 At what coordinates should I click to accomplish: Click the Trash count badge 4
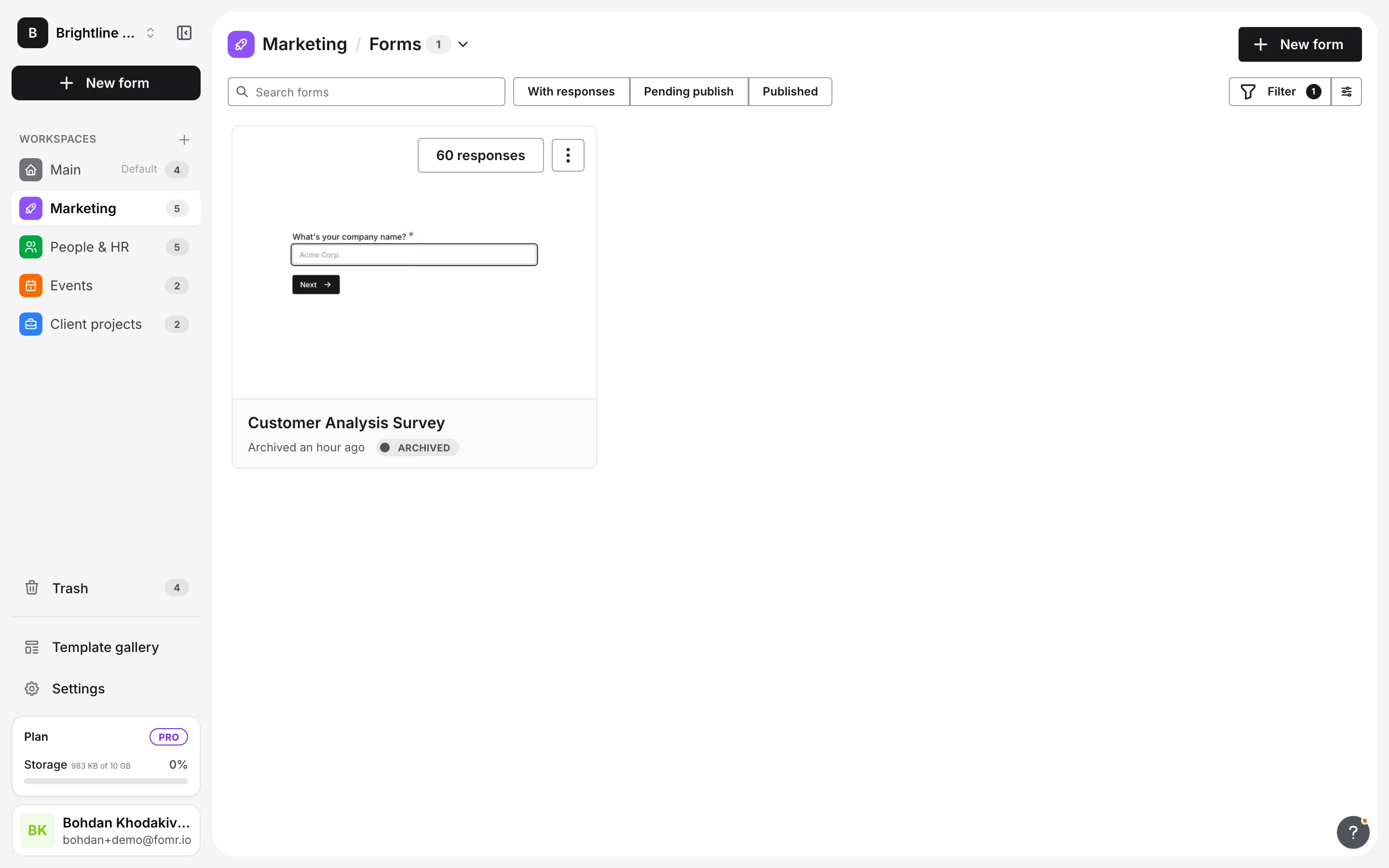click(177, 587)
